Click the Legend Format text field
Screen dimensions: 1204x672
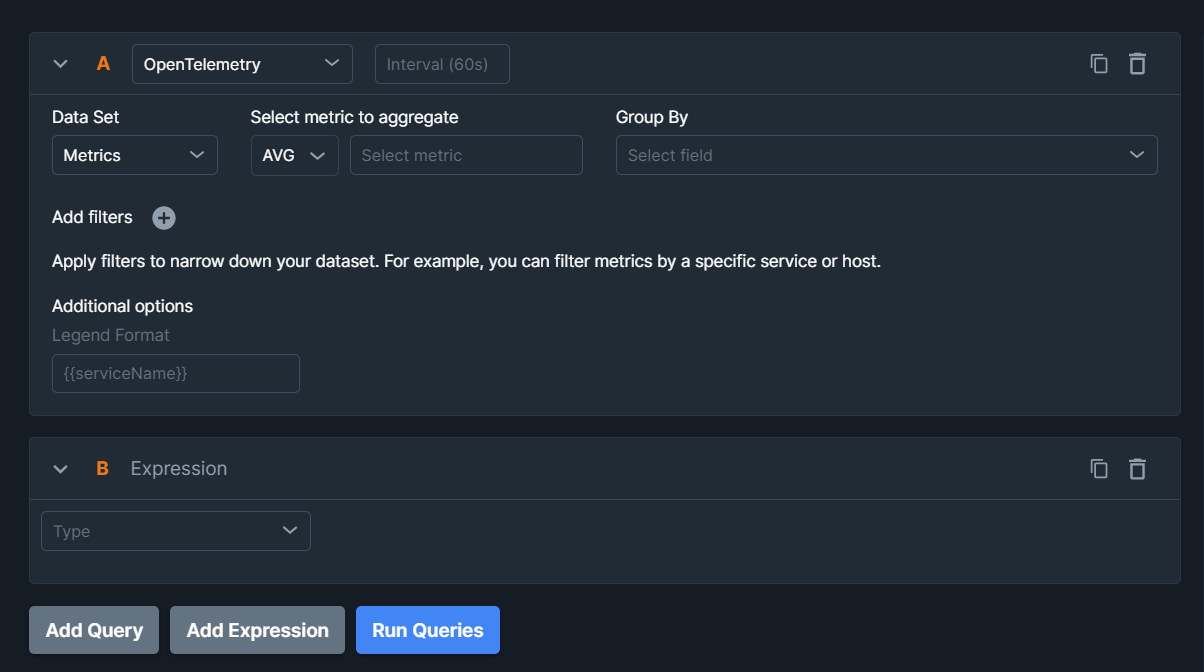click(x=175, y=373)
